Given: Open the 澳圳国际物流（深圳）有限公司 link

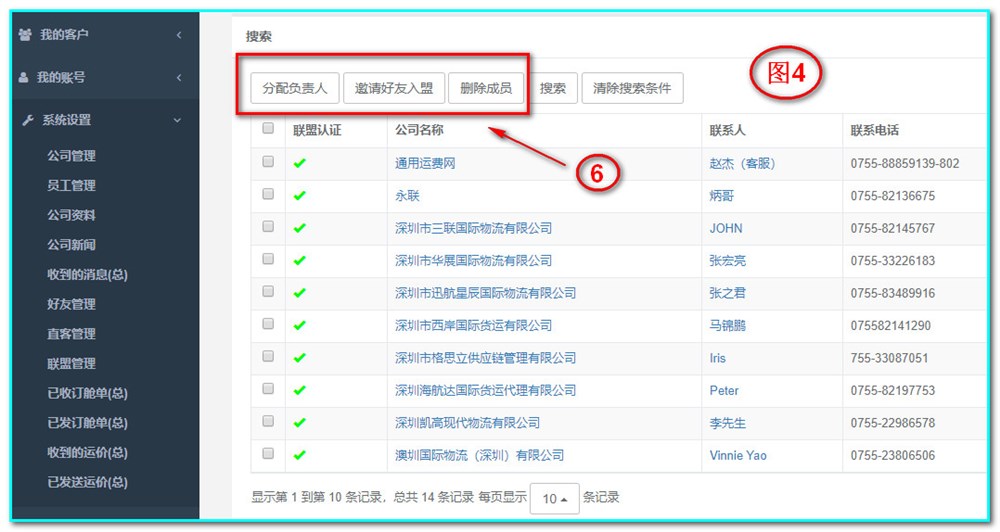Looking at the screenshot, I should (x=480, y=455).
